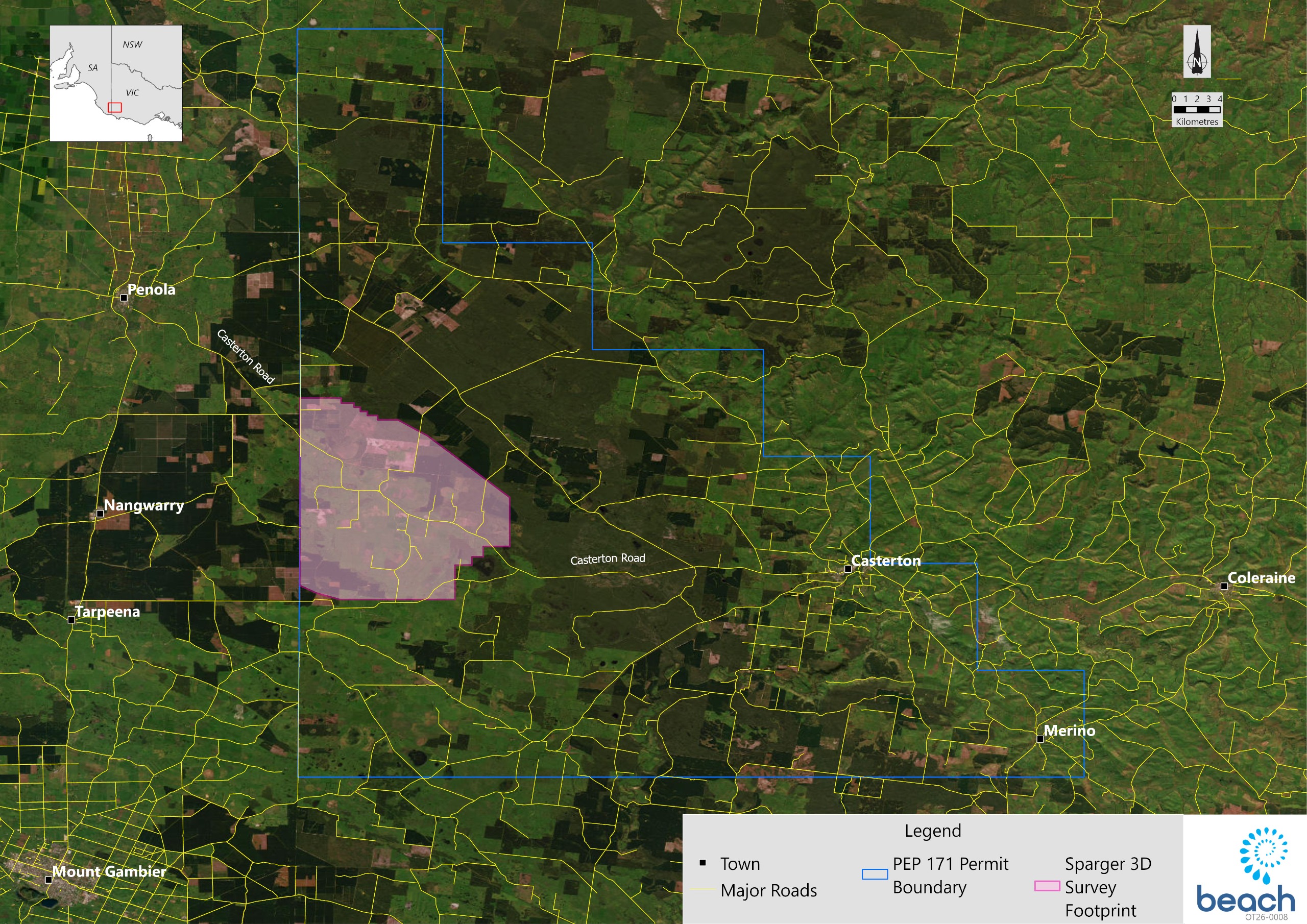This screenshot has height=924, width=1307.
Task: Click the Sparger 3D pink legend swatch
Action: pos(1047,886)
